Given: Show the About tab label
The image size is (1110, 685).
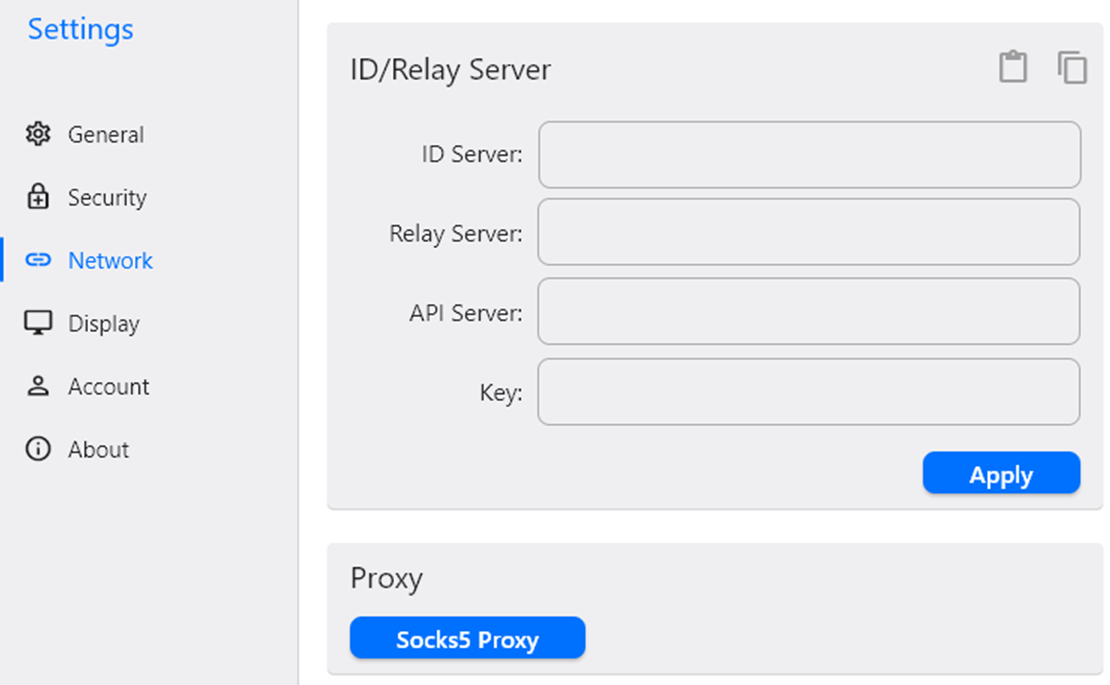Looking at the screenshot, I should coord(98,449).
